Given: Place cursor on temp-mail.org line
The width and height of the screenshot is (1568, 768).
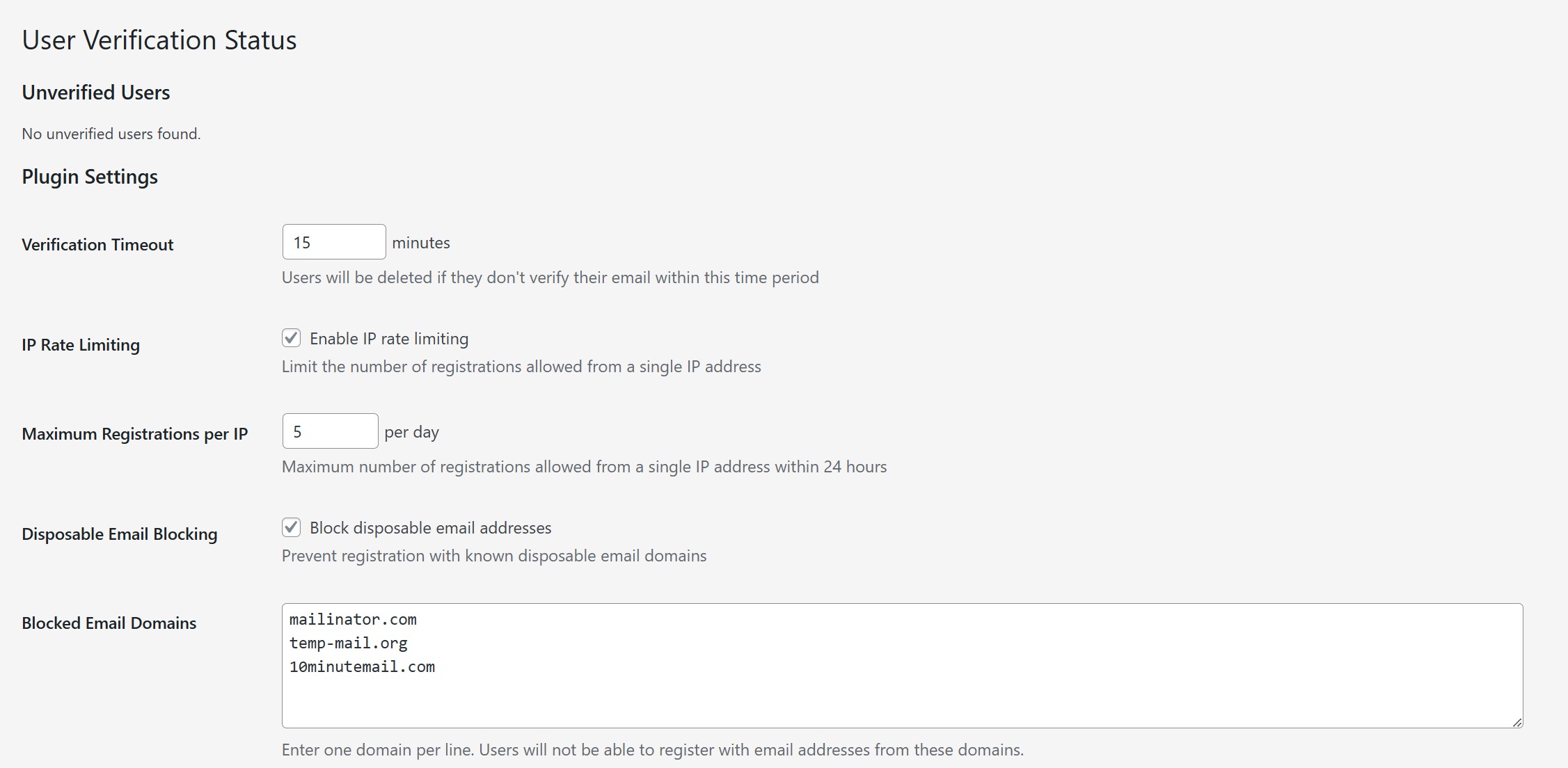Looking at the screenshot, I should tap(349, 643).
